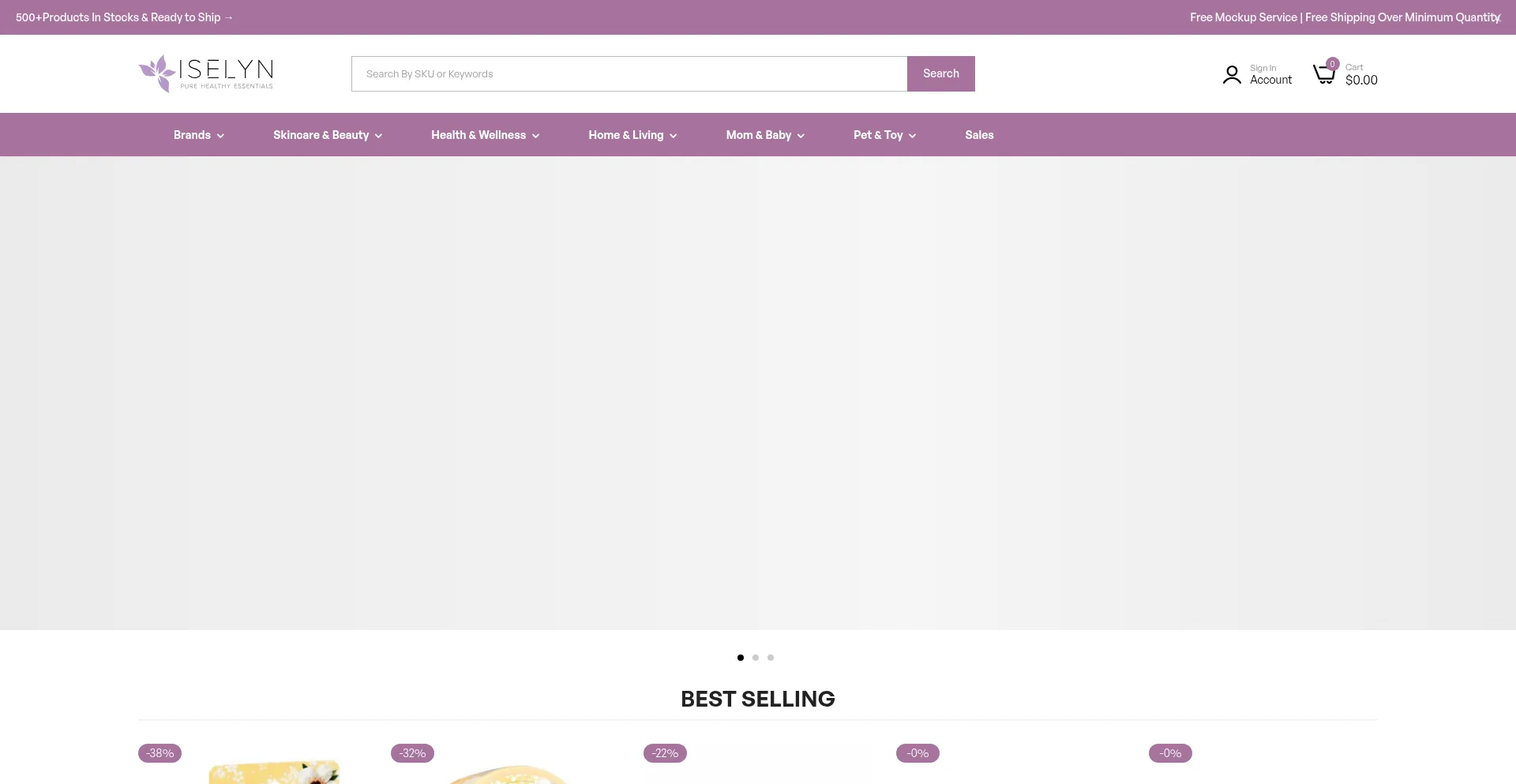1516x784 pixels.
Task: Expand the Home & Living menu
Action: [632, 135]
